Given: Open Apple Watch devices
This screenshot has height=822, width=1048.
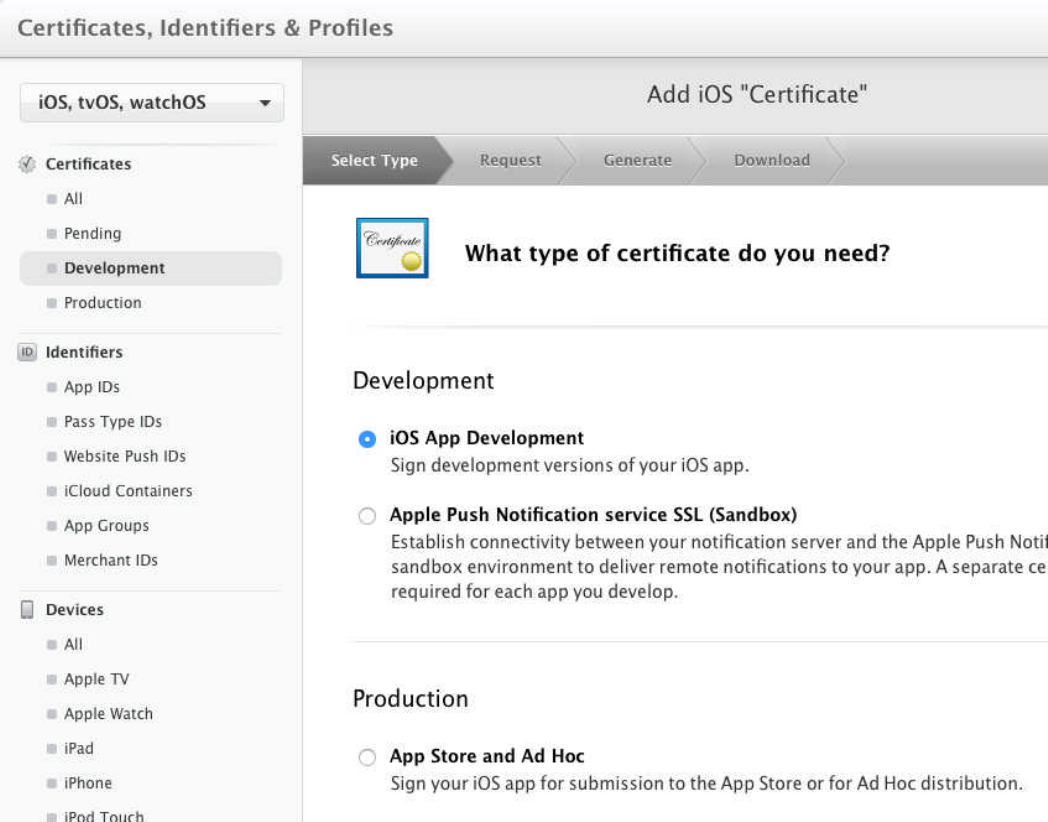Looking at the screenshot, I should coord(108,714).
